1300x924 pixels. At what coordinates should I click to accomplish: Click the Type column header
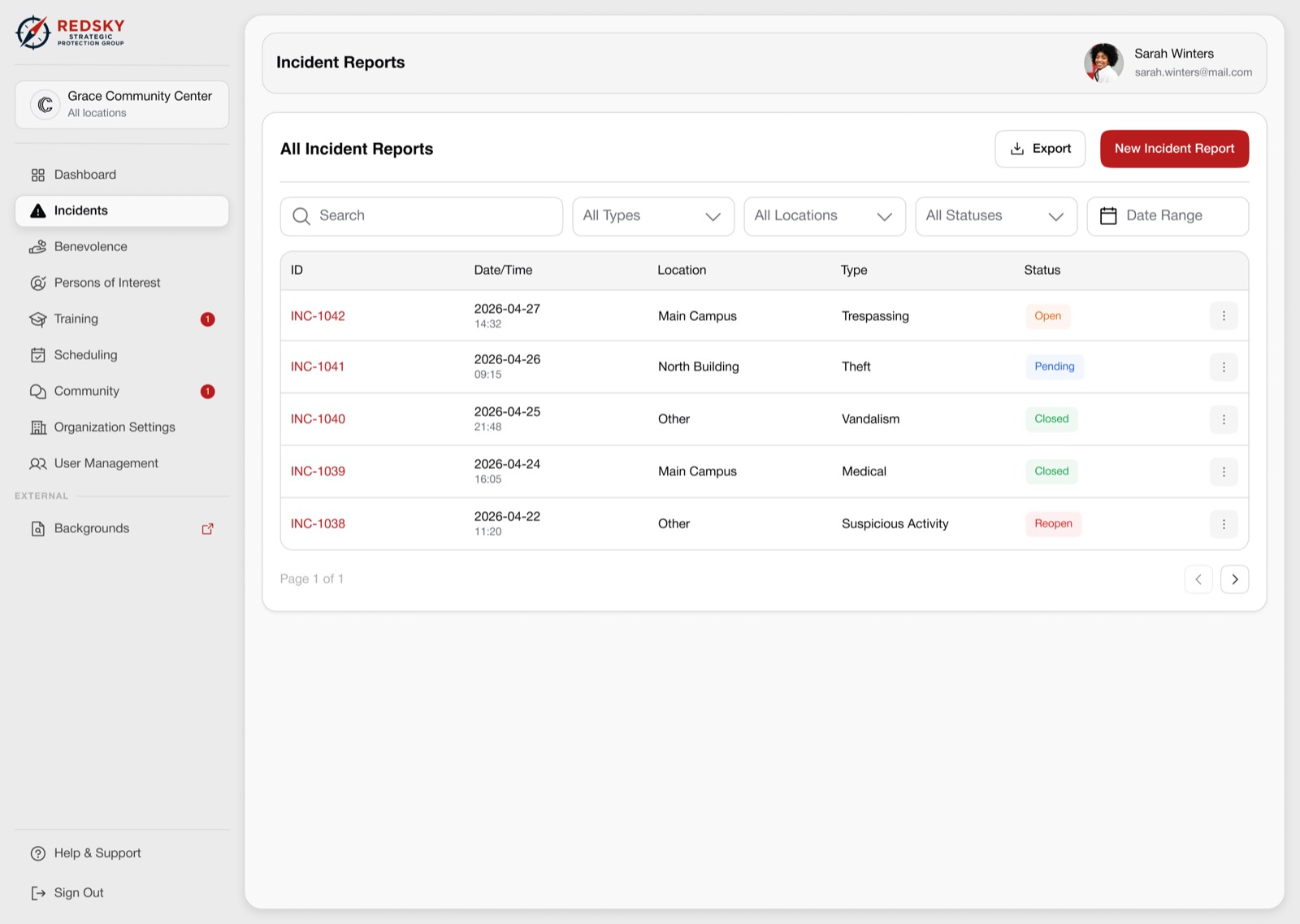pos(854,271)
